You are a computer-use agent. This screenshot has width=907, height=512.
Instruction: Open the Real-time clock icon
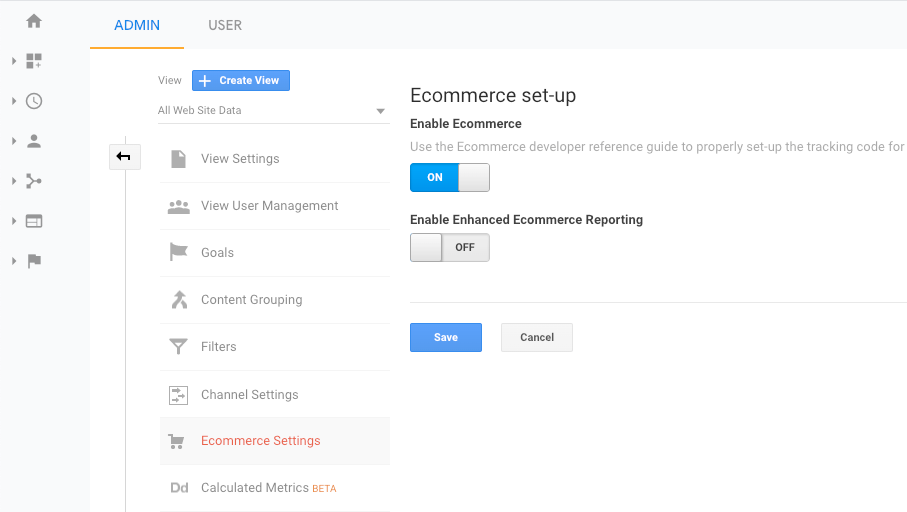[x=34, y=101]
